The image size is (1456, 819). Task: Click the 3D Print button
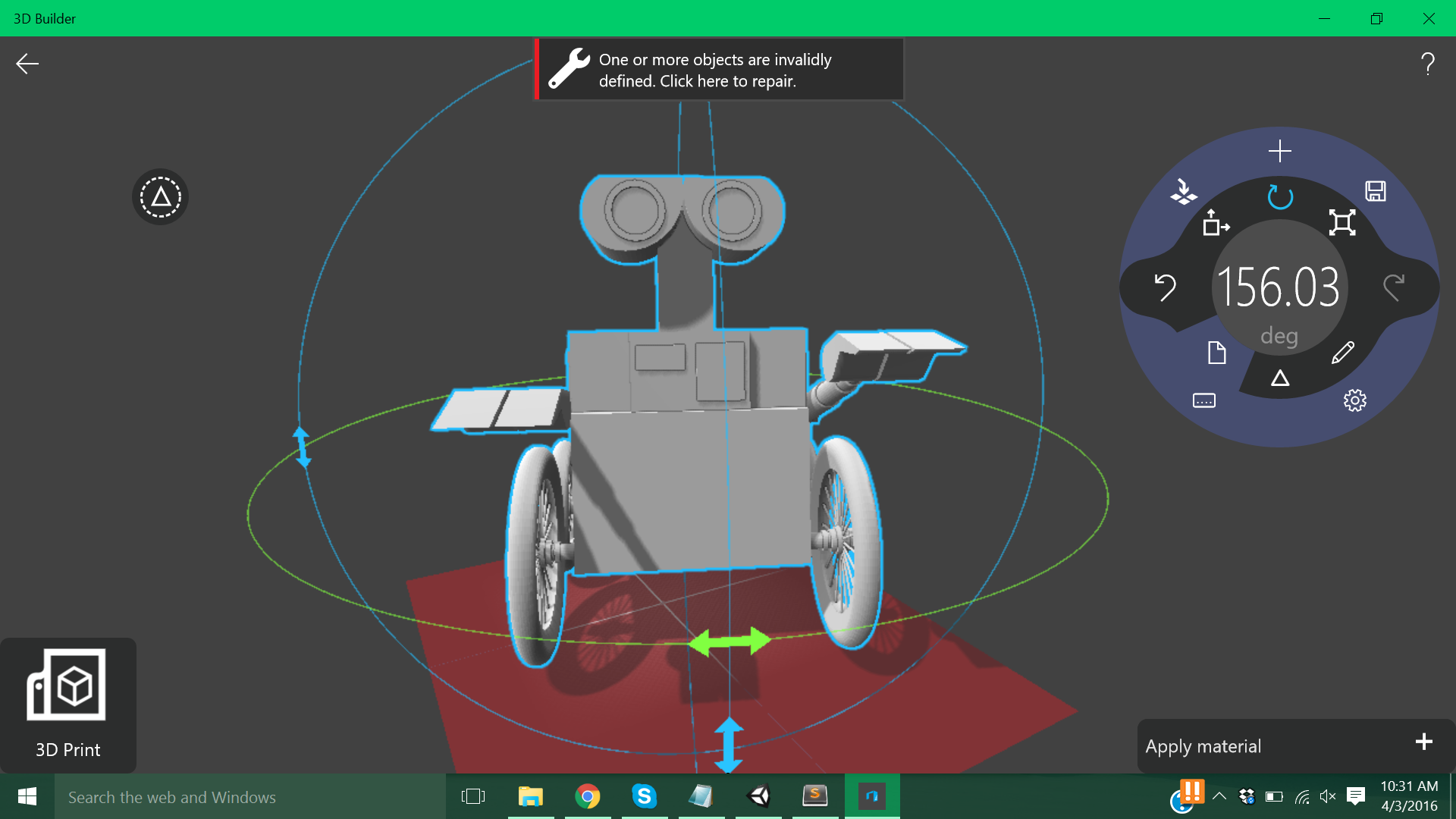coord(67,705)
